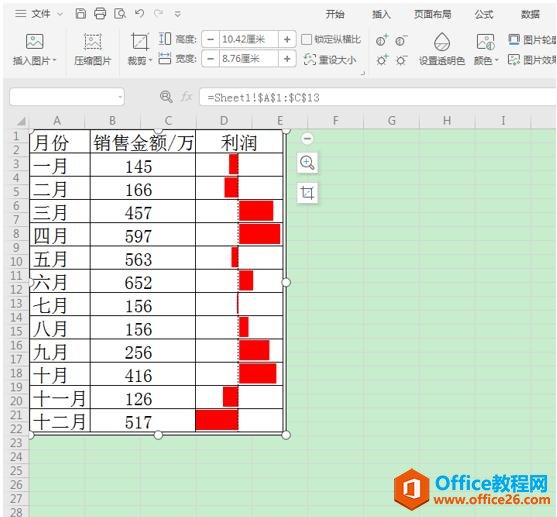Click the 图片效果 button
The image size is (557, 517).
point(532,60)
